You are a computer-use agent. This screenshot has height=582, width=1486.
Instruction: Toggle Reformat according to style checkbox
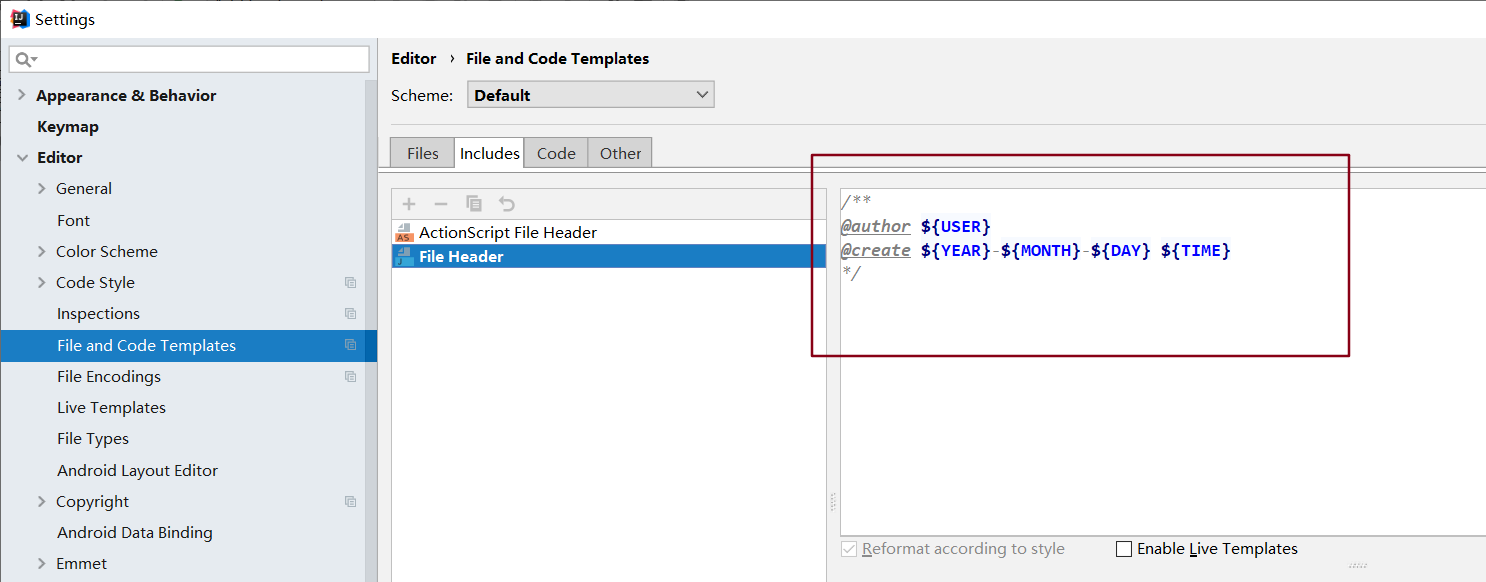pyautogui.click(x=849, y=549)
